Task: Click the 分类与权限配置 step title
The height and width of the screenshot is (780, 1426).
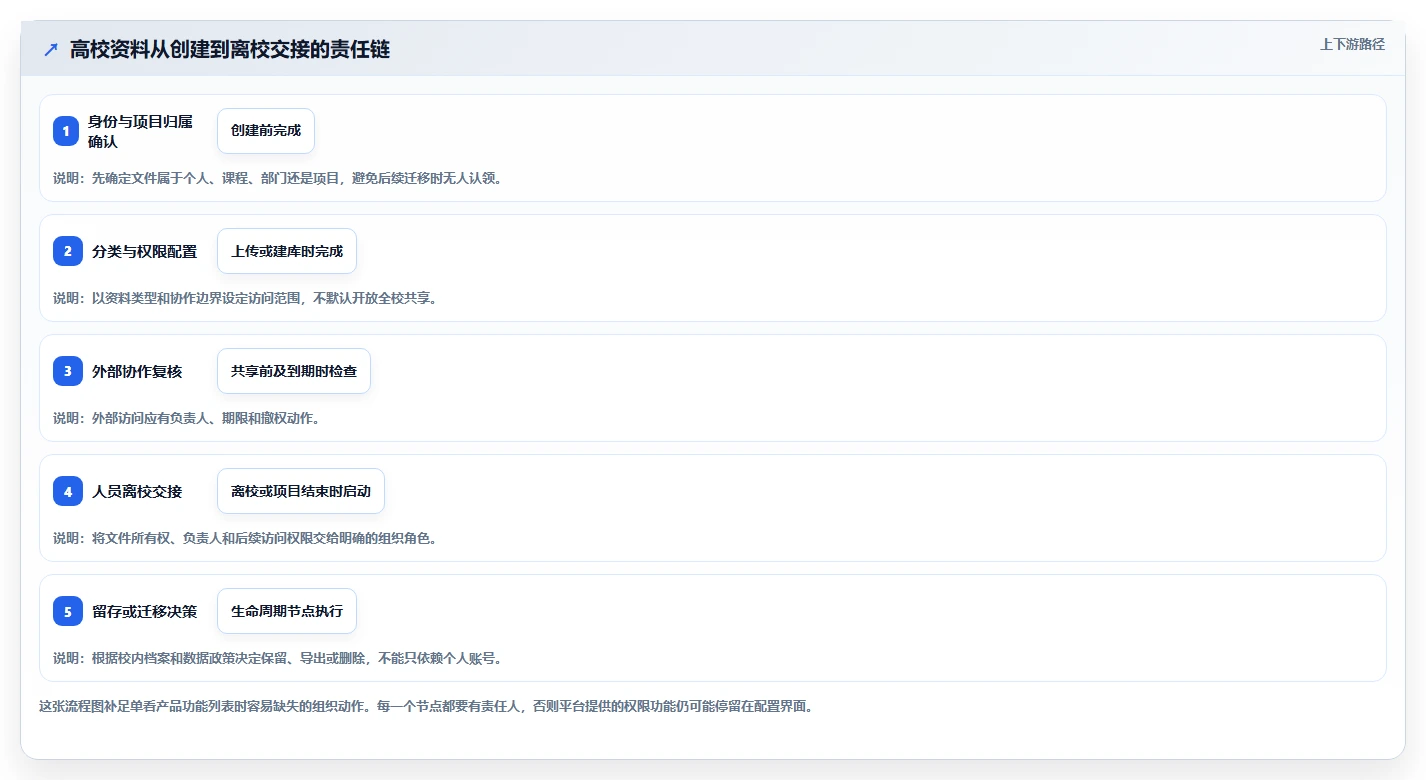Action: [x=145, y=251]
